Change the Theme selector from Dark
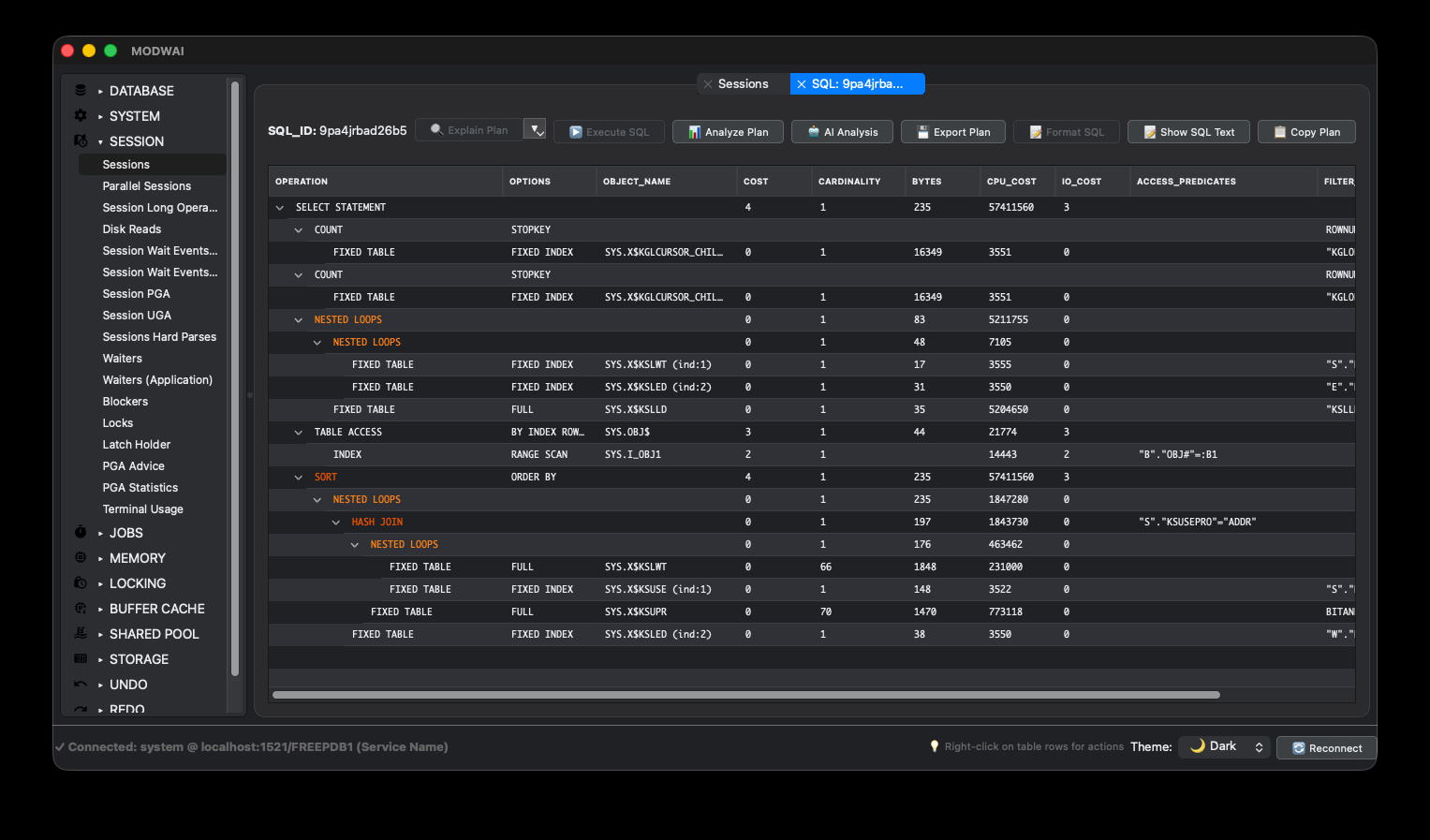This screenshot has width=1430, height=840. coord(1223,745)
